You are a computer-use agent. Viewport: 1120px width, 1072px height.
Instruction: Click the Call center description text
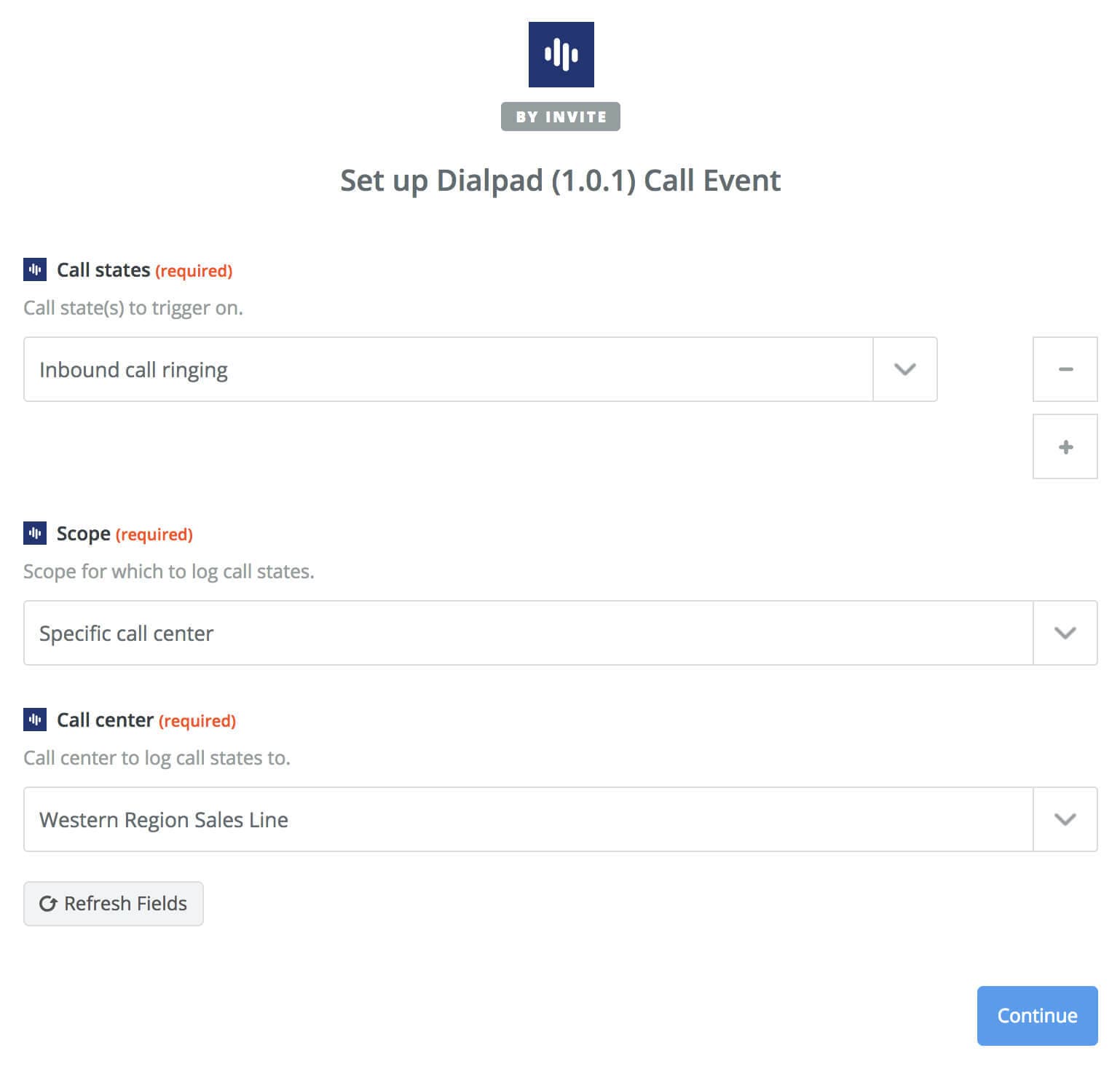coord(157,757)
